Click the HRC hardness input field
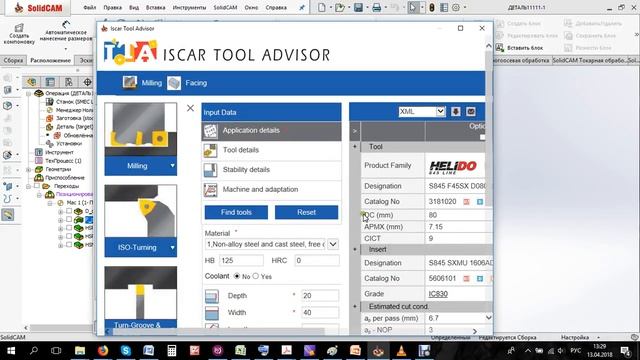The image size is (640, 360). (x=317, y=260)
